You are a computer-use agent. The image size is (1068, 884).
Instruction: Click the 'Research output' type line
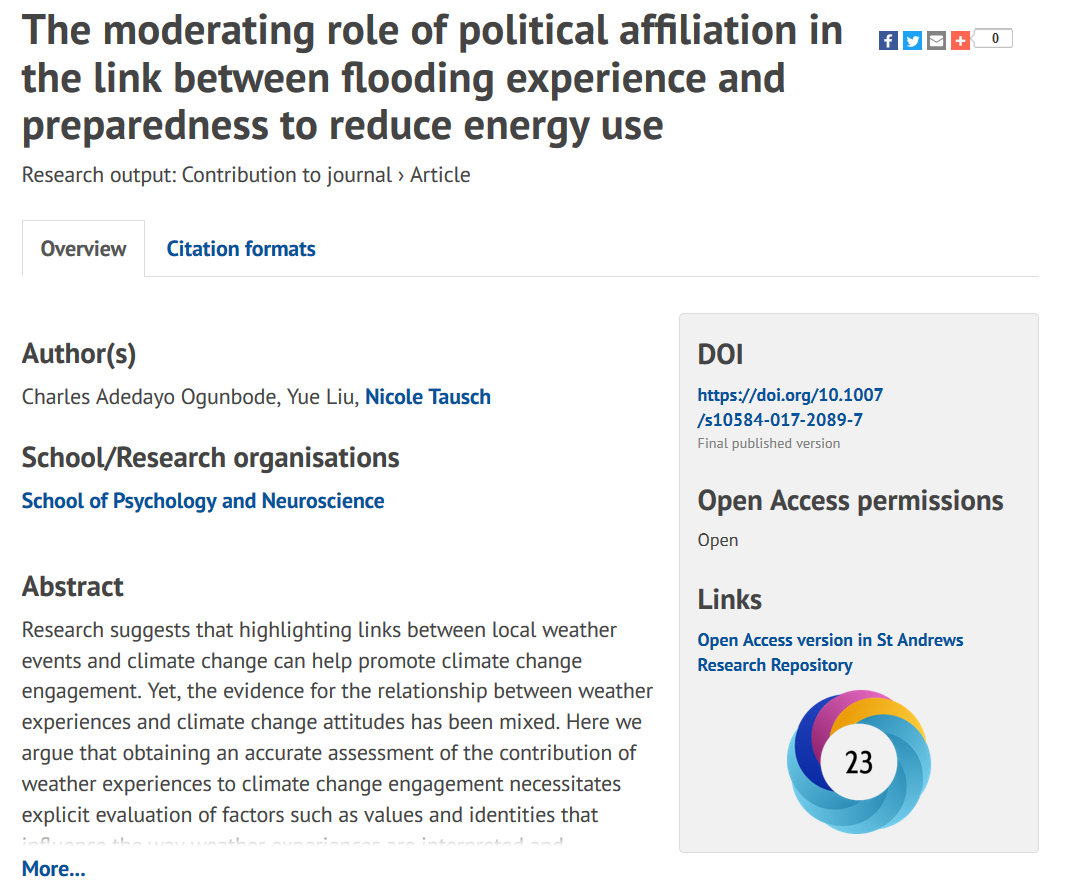246,175
